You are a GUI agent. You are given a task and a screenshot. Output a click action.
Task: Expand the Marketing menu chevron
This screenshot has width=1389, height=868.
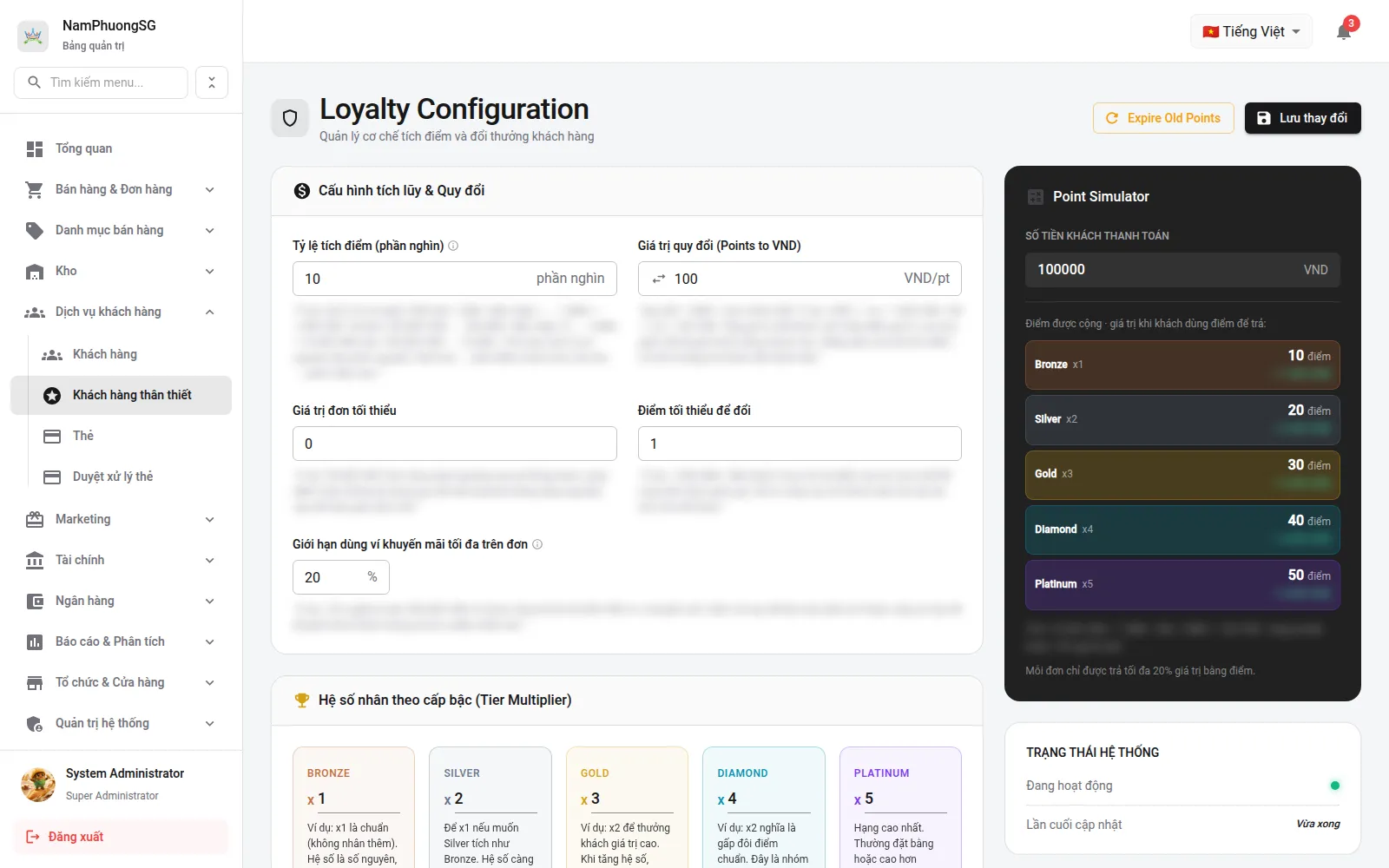click(210, 520)
